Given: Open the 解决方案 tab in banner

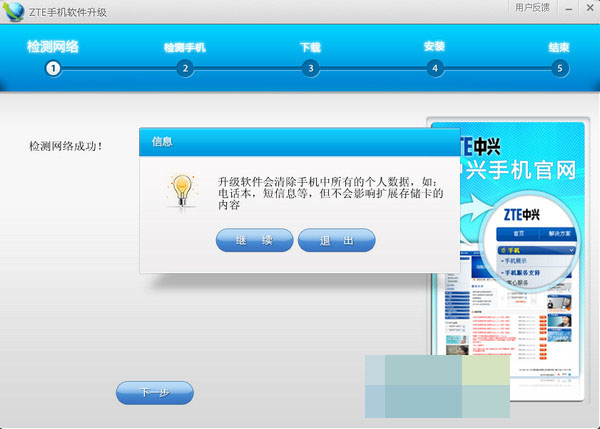Looking at the screenshot, I should (561, 233).
